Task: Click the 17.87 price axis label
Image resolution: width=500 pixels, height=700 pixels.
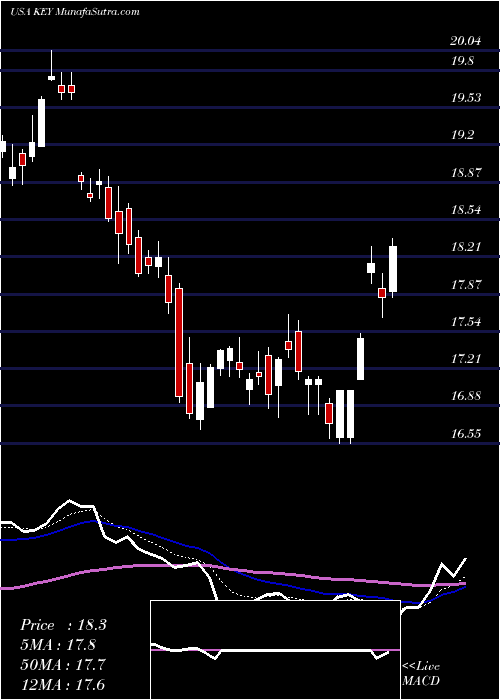Action: [x=466, y=284]
